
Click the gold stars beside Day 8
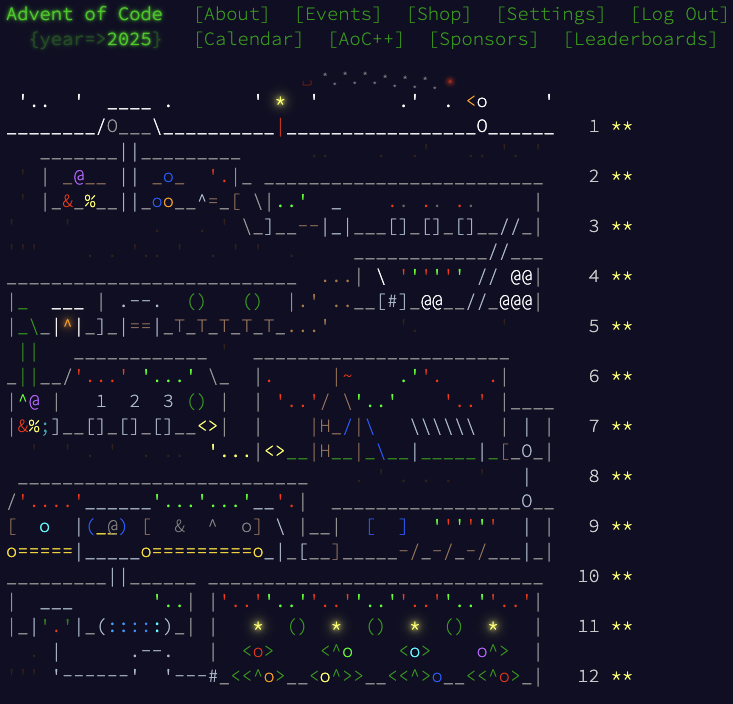(x=622, y=476)
